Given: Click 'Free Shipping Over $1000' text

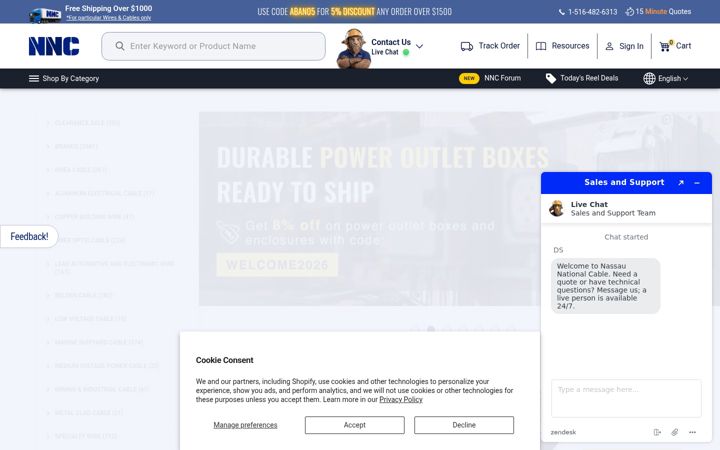Looking at the screenshot, I should [108, 8].
